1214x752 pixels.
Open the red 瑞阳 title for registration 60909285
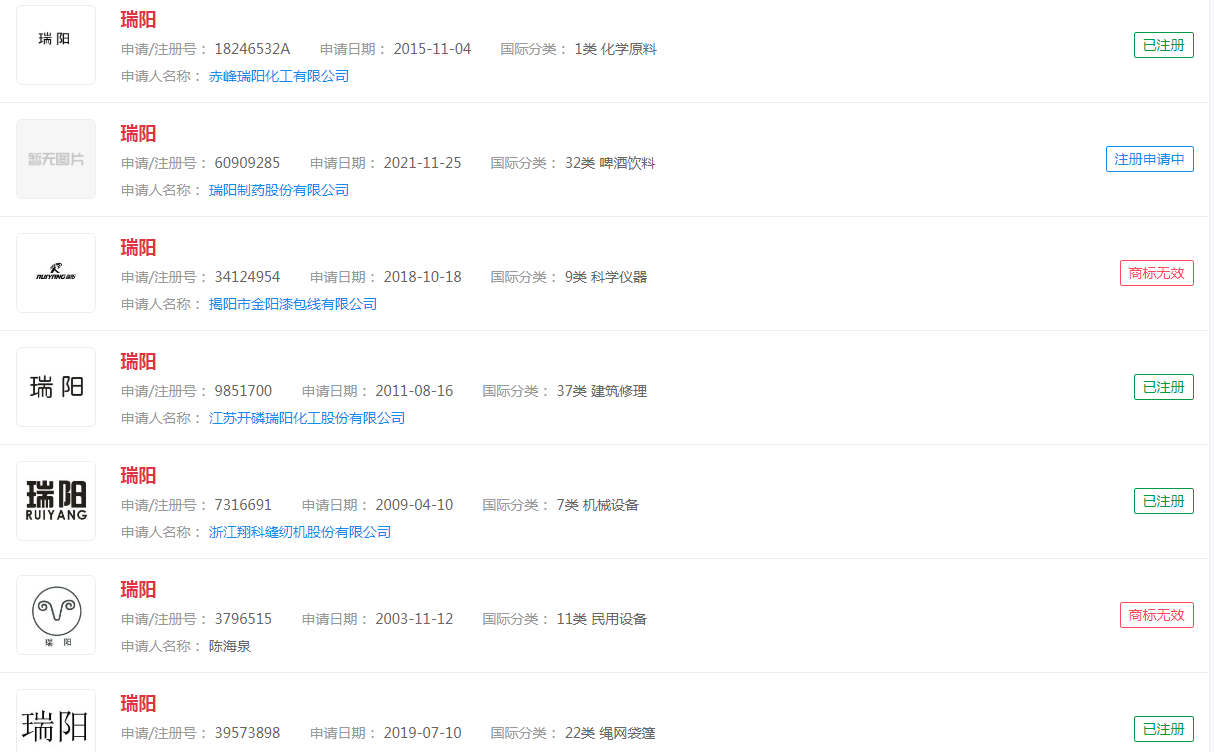138,134
